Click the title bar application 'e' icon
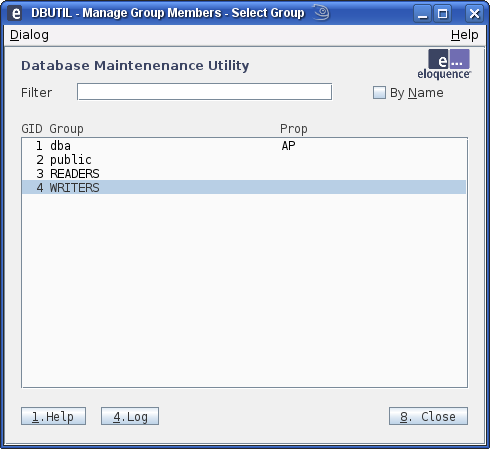Image resolution: width=490 pixels, height=449 pixels. click(x=15, y=13)
